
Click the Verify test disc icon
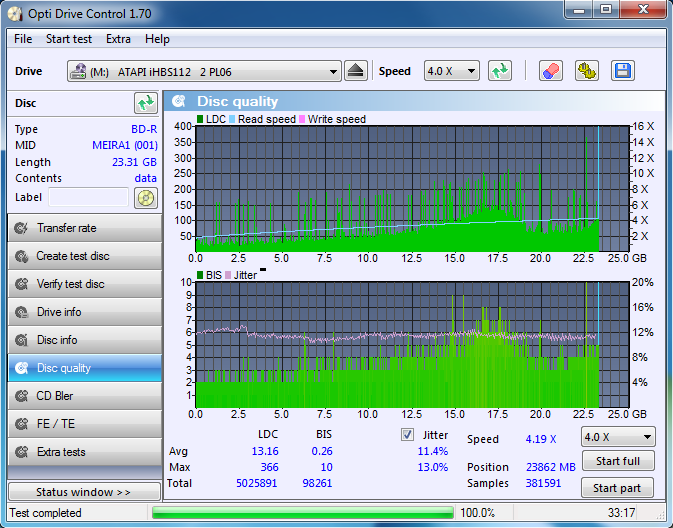point(21,284)
